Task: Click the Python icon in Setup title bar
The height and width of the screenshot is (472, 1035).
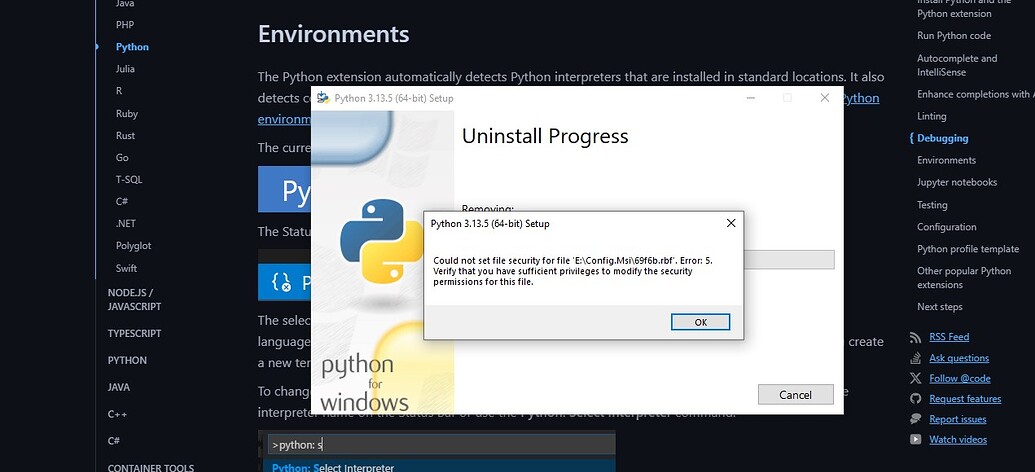Action: coord(323,98)
